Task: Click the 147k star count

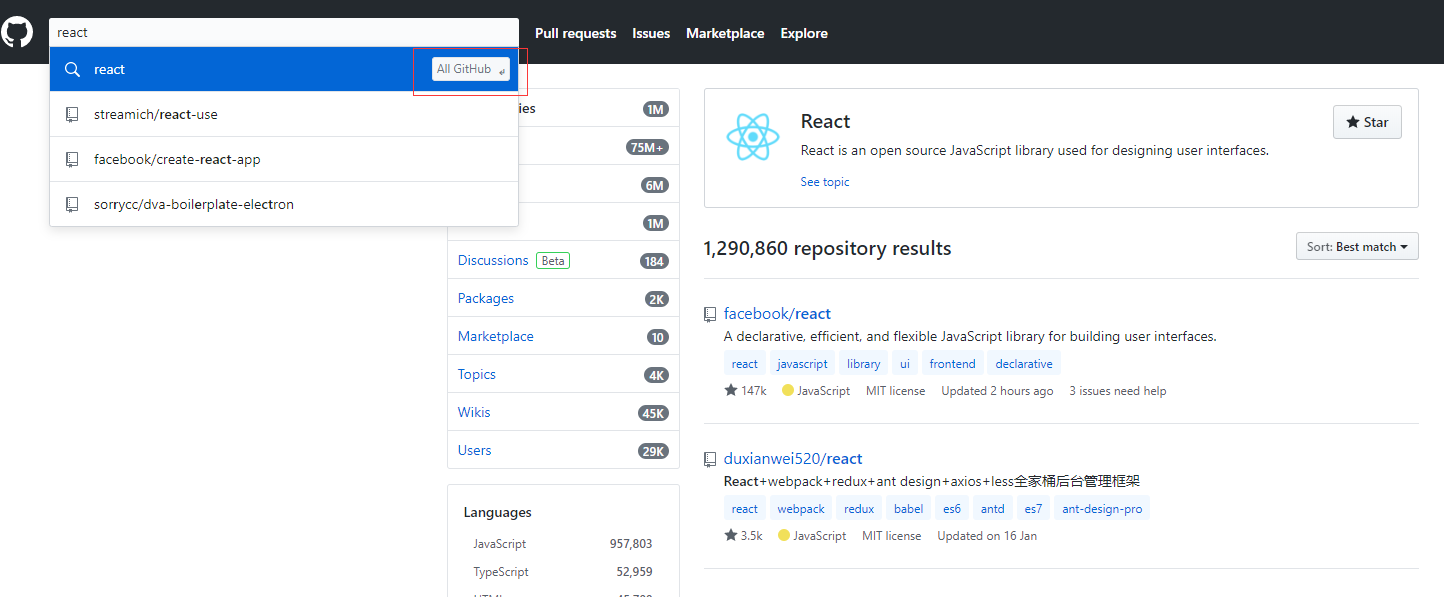Action: click(x=745, y=391)
